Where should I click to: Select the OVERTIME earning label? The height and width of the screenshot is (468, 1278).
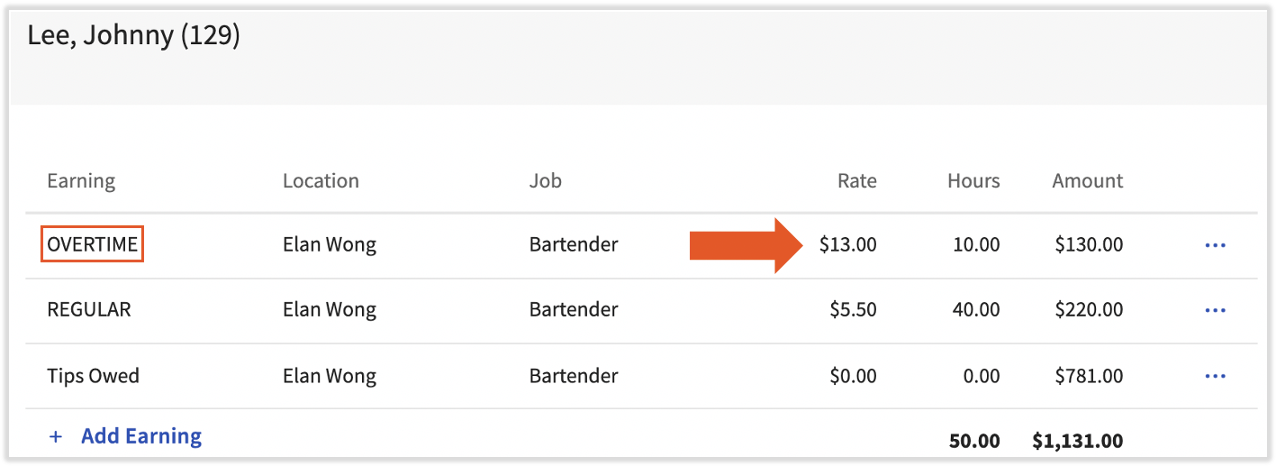point(92,245)
